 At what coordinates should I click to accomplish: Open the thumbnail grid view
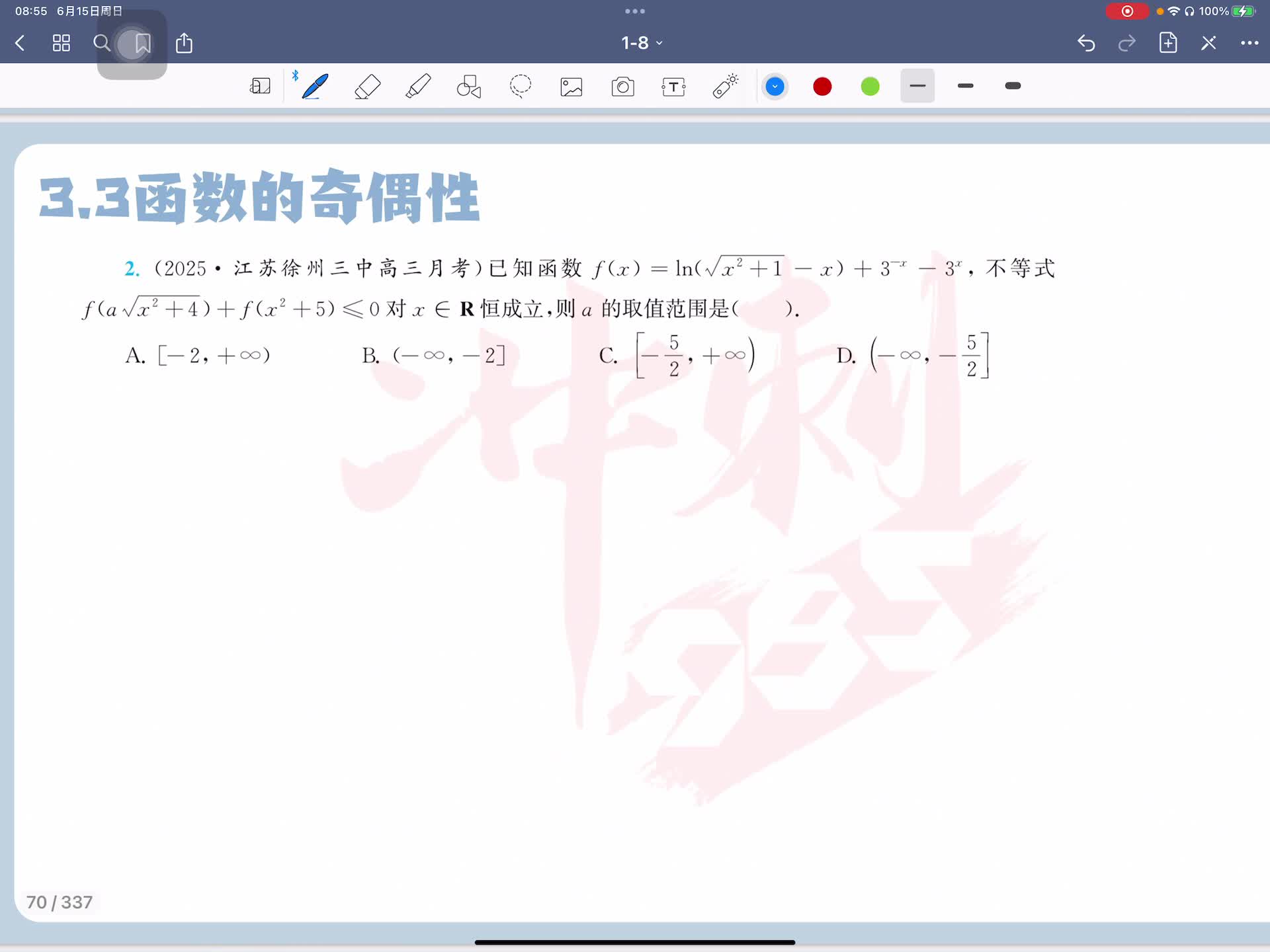[x=62, y=44]
